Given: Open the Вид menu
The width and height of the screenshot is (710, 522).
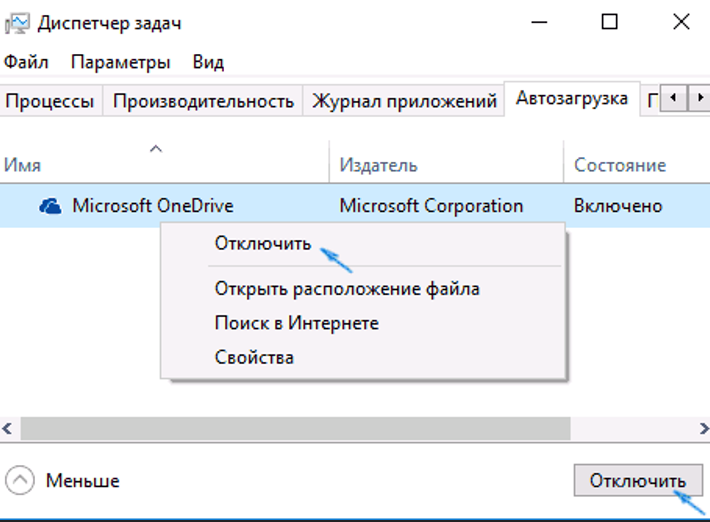Looking at the screenshot, I should [208, 62].
